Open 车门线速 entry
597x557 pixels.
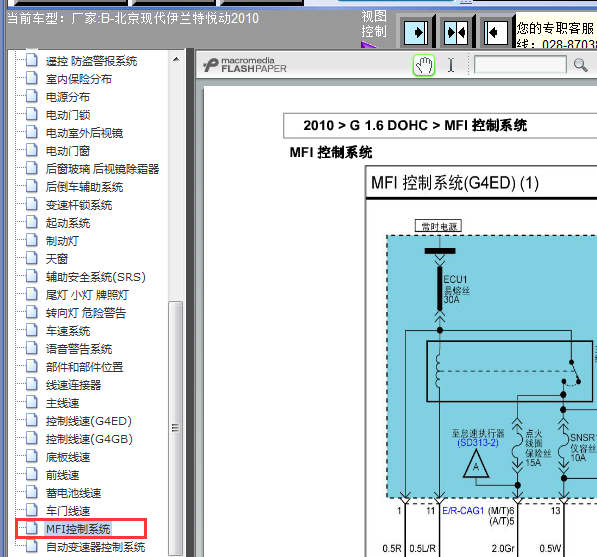pos(68,511)
